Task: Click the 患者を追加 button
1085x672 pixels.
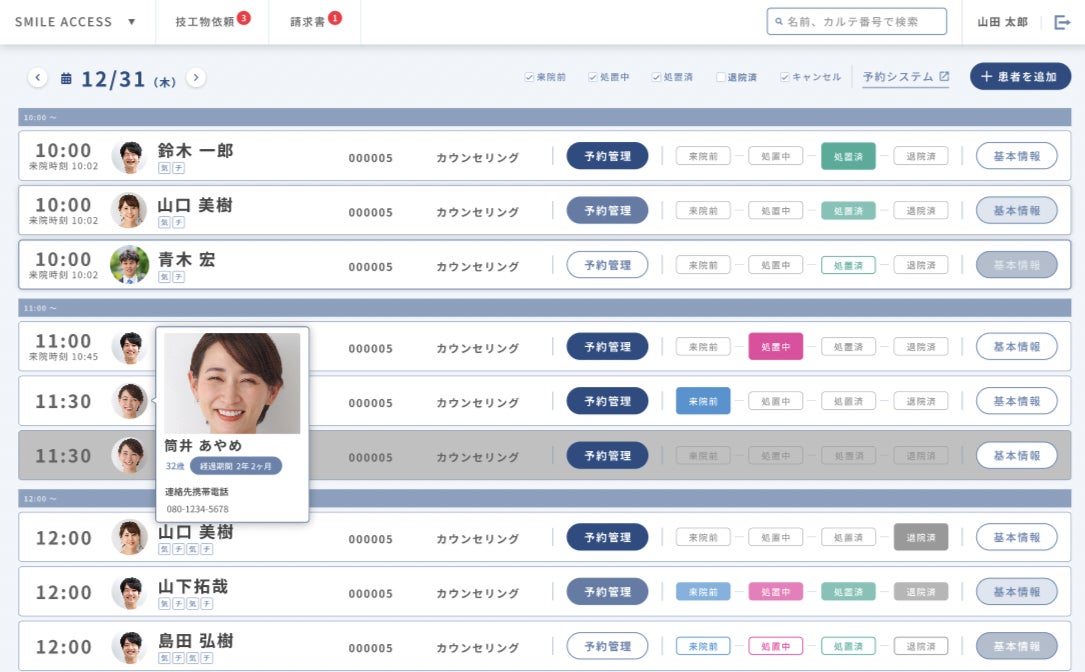Action: click(x=1020, y=76)
